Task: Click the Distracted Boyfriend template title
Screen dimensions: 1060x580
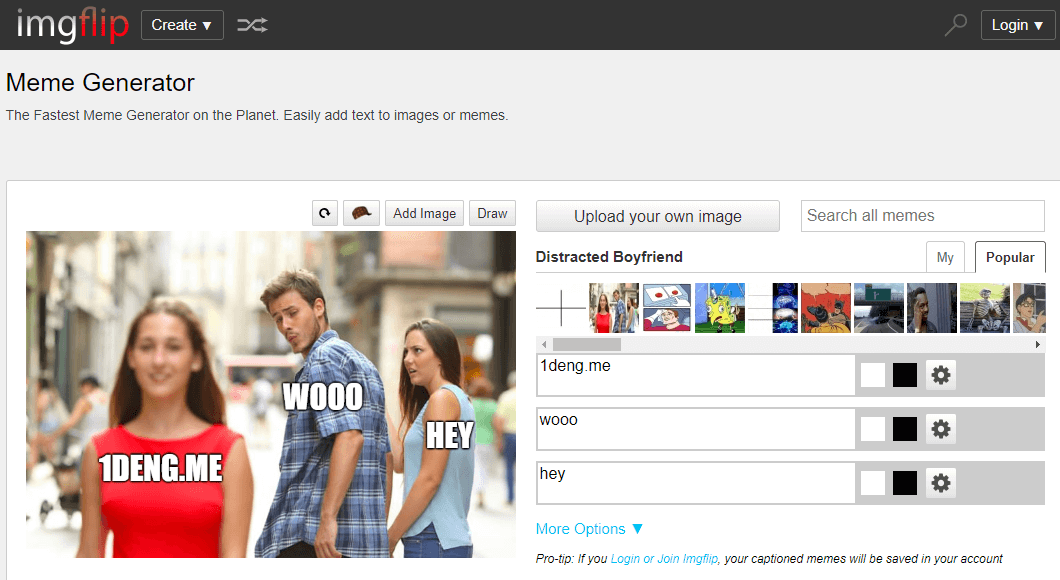Action: (x=609, y=257)
